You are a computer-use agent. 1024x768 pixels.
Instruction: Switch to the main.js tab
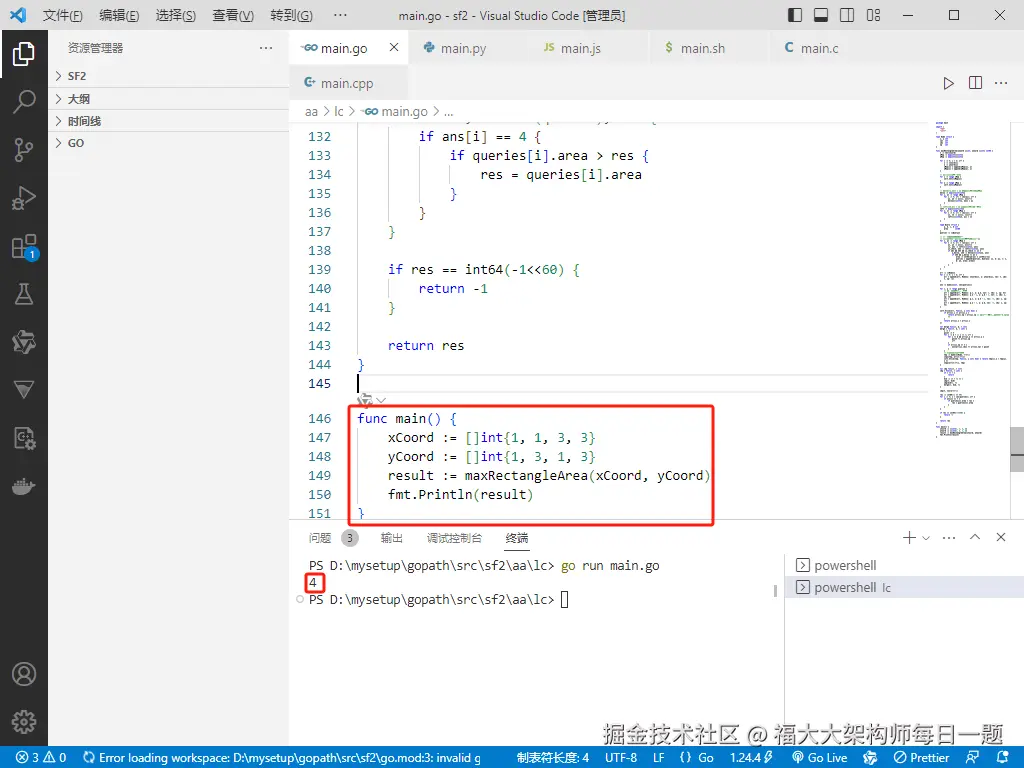click(581, 48)
